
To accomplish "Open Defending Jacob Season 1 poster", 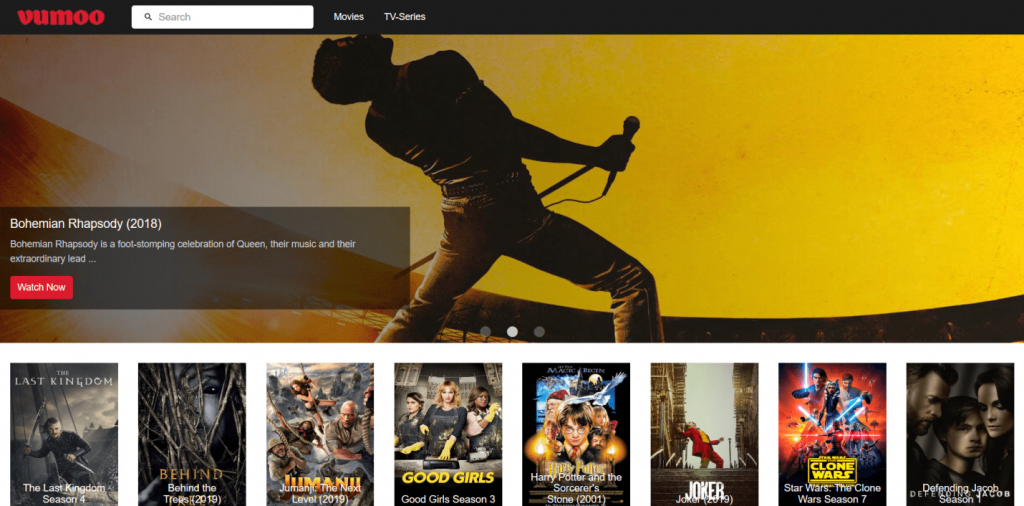I will 960,434.
